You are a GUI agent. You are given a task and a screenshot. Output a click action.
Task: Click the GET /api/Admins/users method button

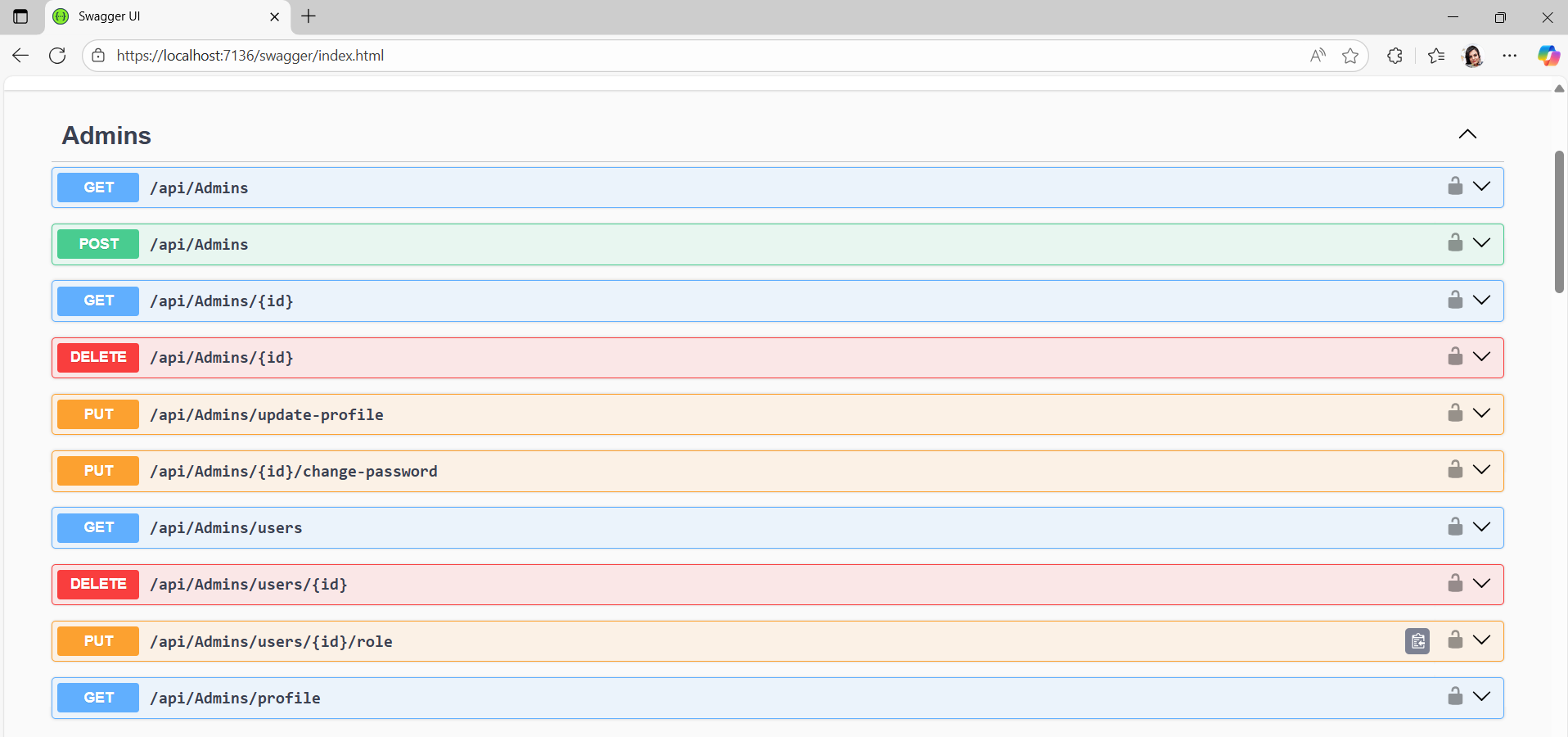pyautogui.click(x=98, y=527)
